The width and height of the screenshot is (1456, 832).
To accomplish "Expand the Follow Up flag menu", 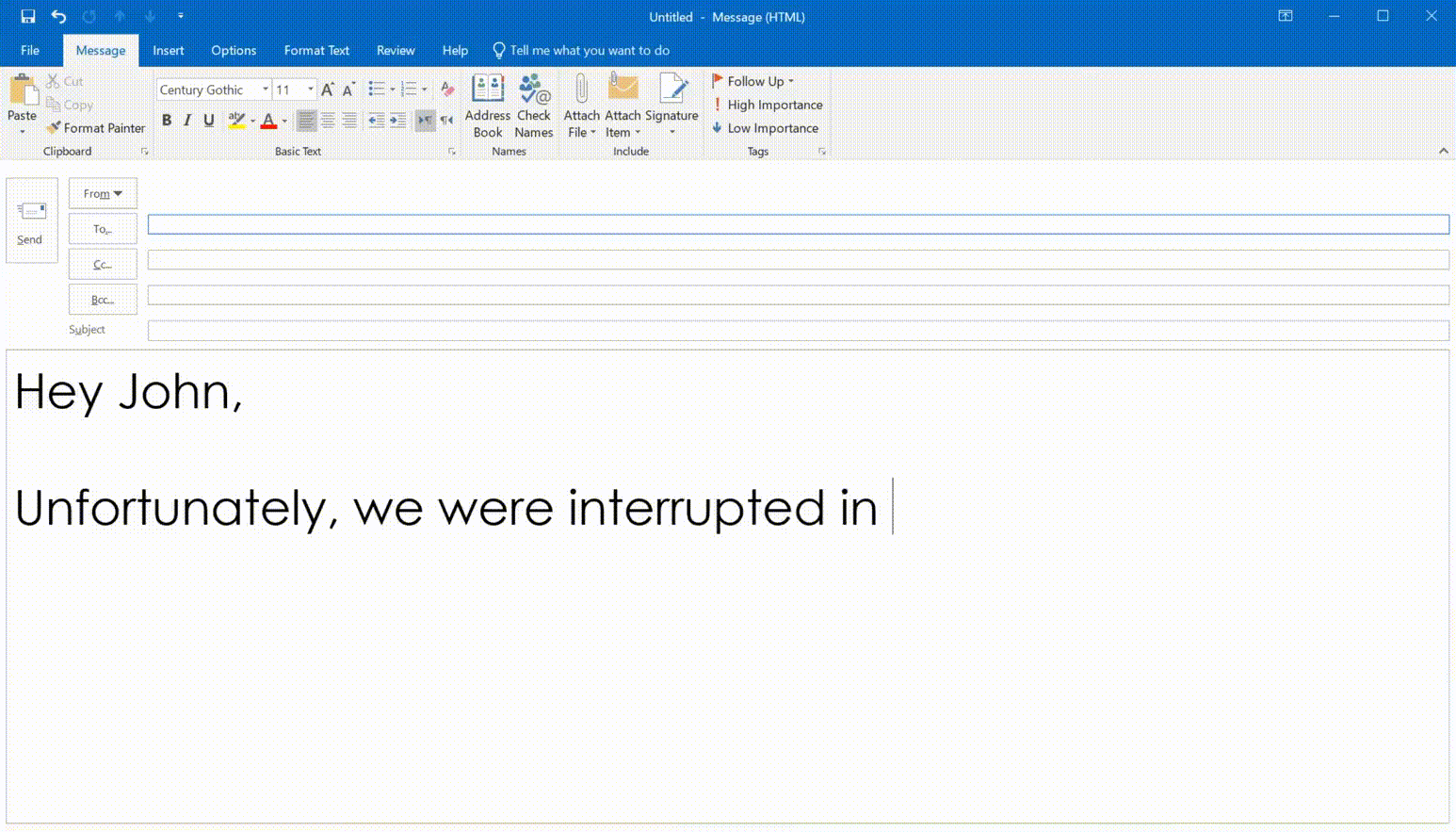I will click(752, 81).
